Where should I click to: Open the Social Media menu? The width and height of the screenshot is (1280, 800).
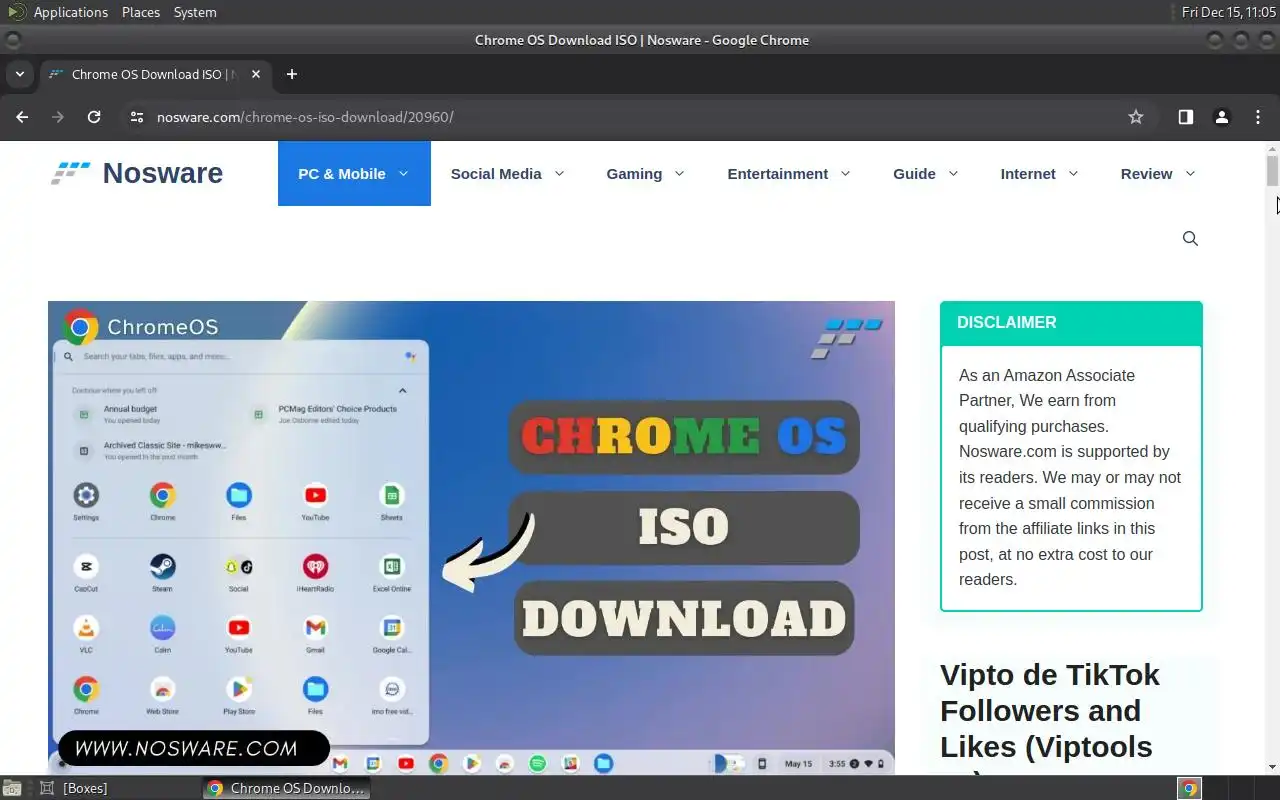507,173
